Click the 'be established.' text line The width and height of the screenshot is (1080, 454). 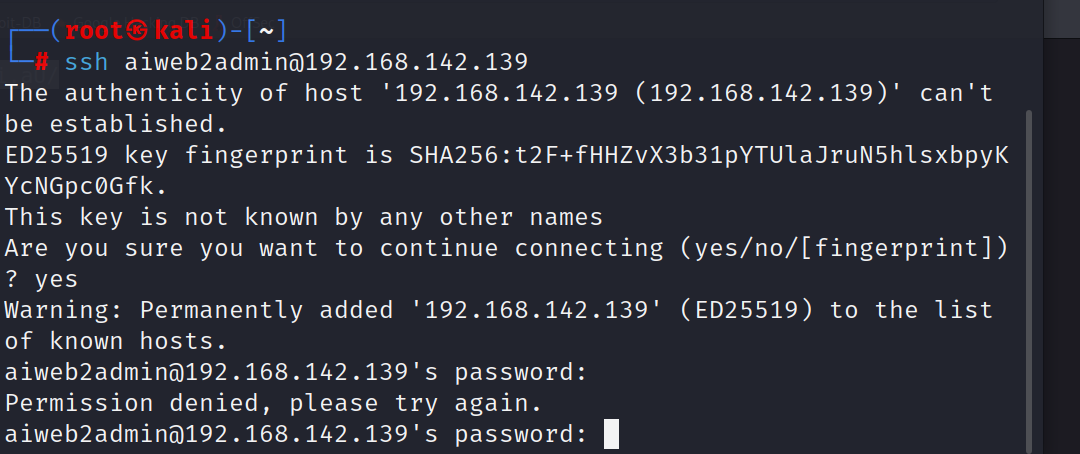116,125
